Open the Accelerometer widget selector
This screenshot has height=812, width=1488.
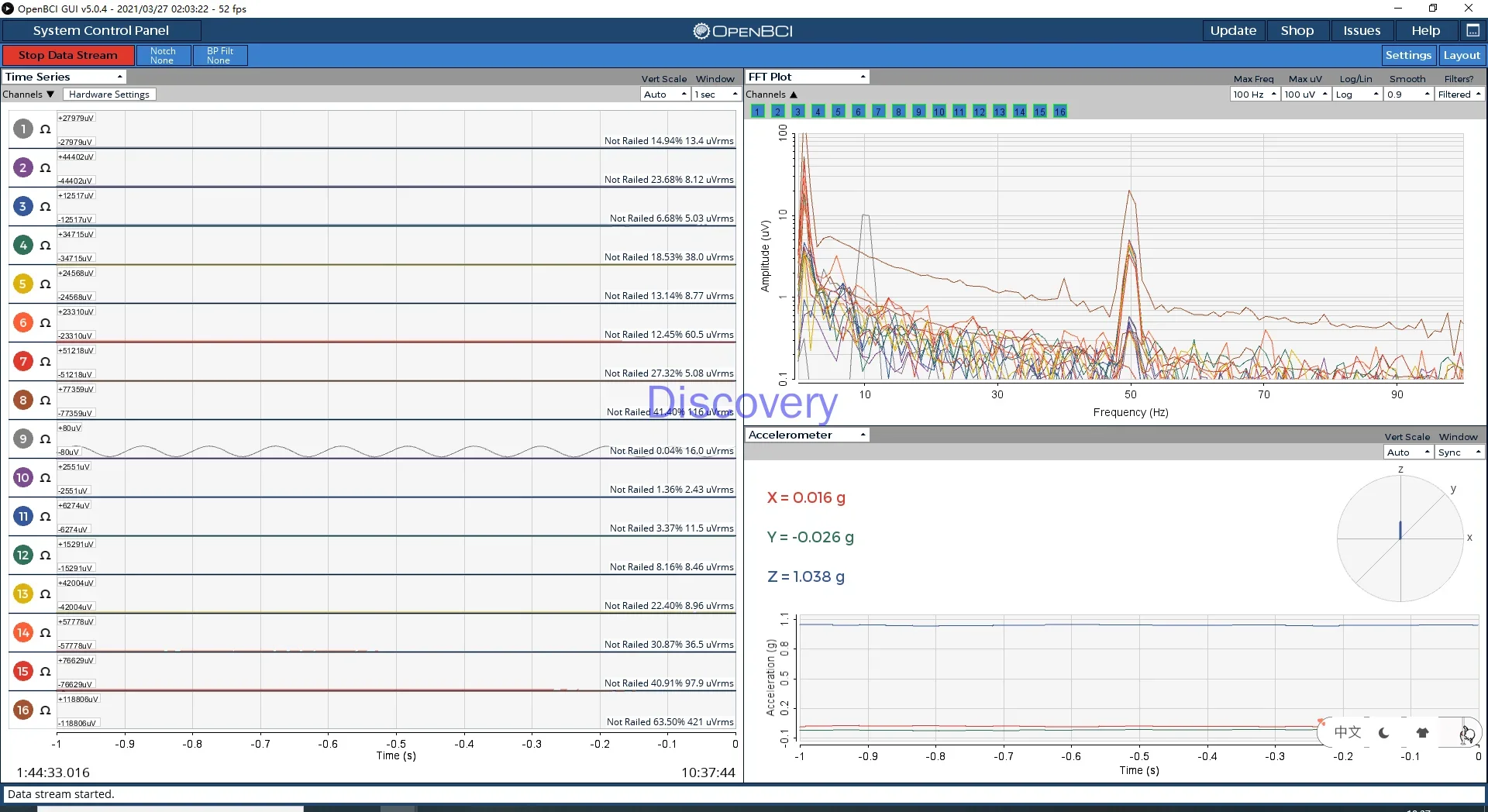807,435
